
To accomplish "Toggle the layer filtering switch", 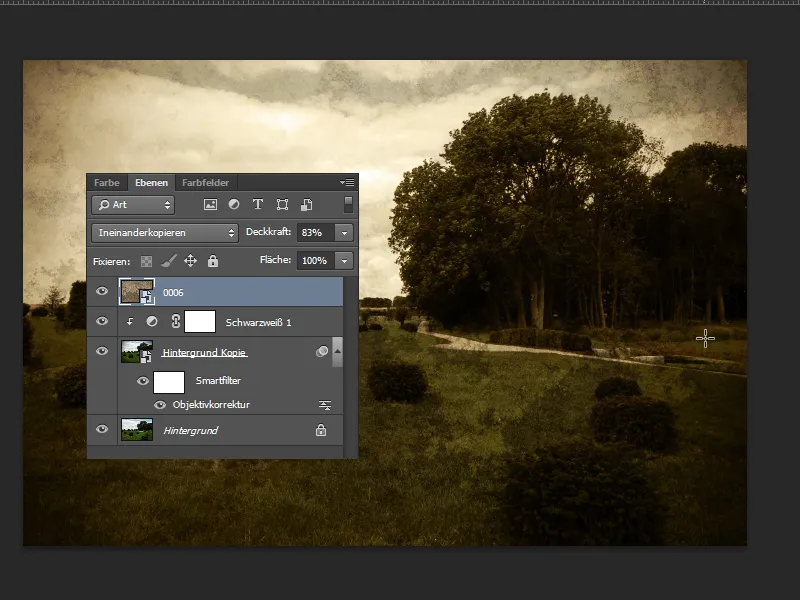I will point(348,204).
